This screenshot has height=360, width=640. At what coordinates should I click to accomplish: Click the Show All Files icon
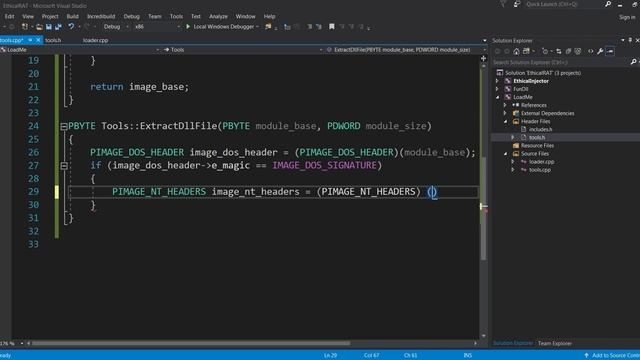[578, 51]
